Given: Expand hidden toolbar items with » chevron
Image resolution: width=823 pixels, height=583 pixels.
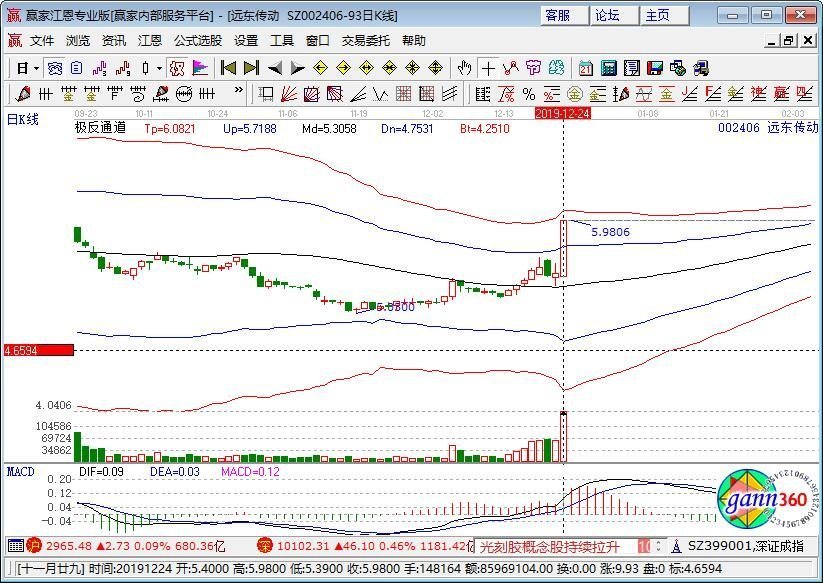Looking at the screenshot, I should [239, 90].
